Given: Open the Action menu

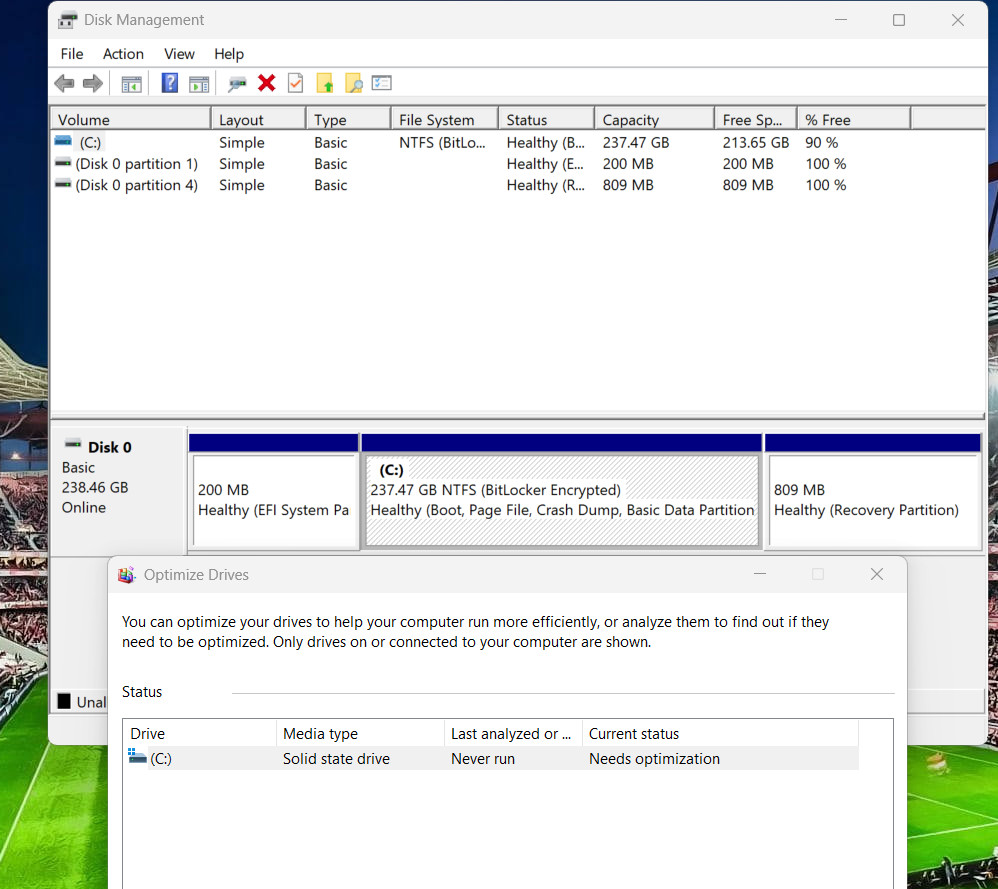Looking at the screenshot, I should pyautogui.click(x=123, y=54).
